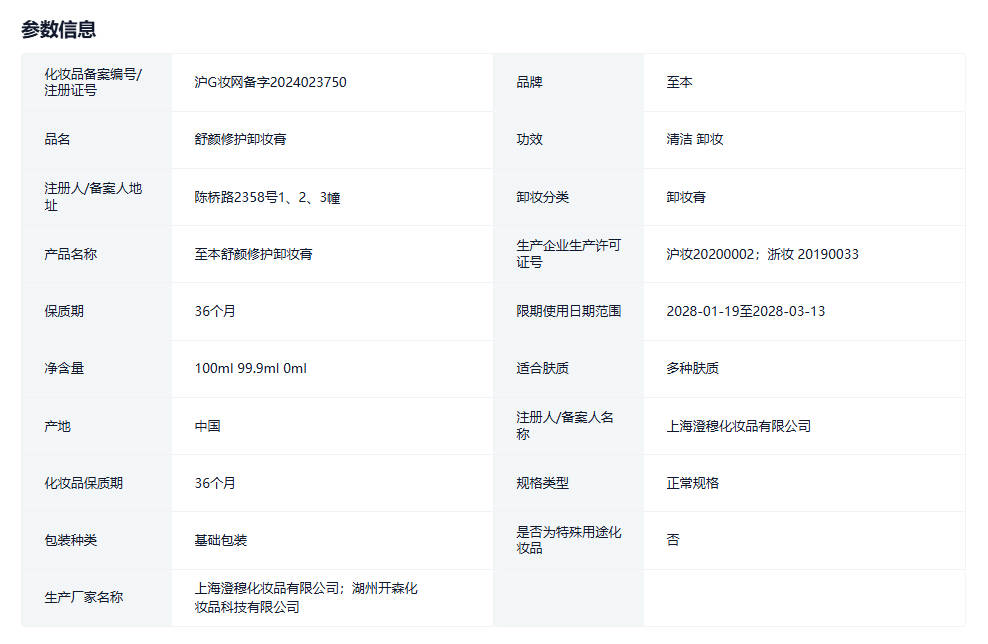This screenshot has width=988, height=644.
Task: Click the address 陈桥路2358号1、2、3幢
Action: pos(267,197)
